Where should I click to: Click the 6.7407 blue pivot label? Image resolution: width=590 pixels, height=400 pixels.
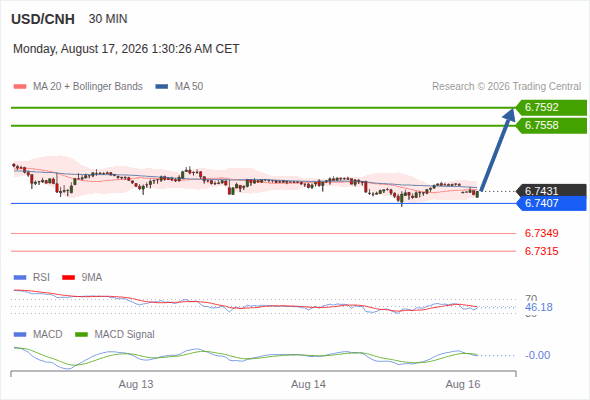coord(551,204)
